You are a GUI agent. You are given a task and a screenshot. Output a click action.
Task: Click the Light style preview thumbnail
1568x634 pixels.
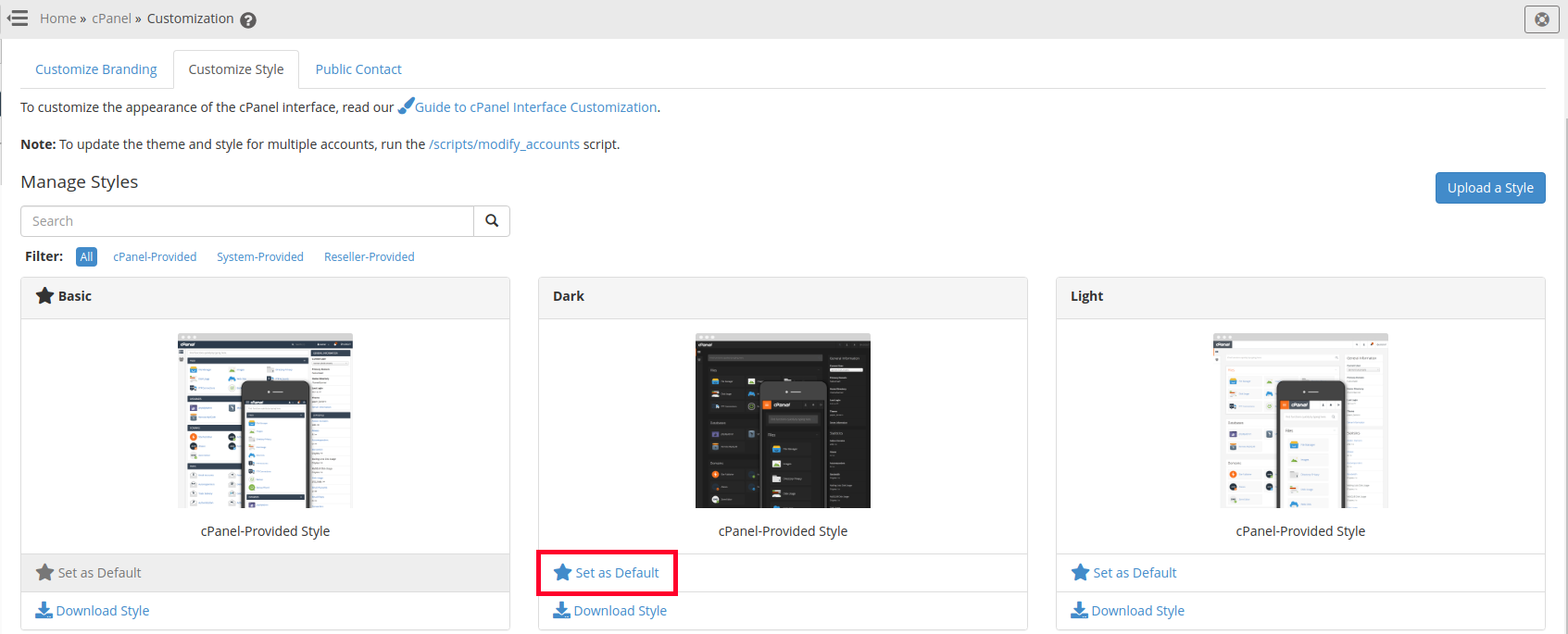click(x=1300, y=420)
